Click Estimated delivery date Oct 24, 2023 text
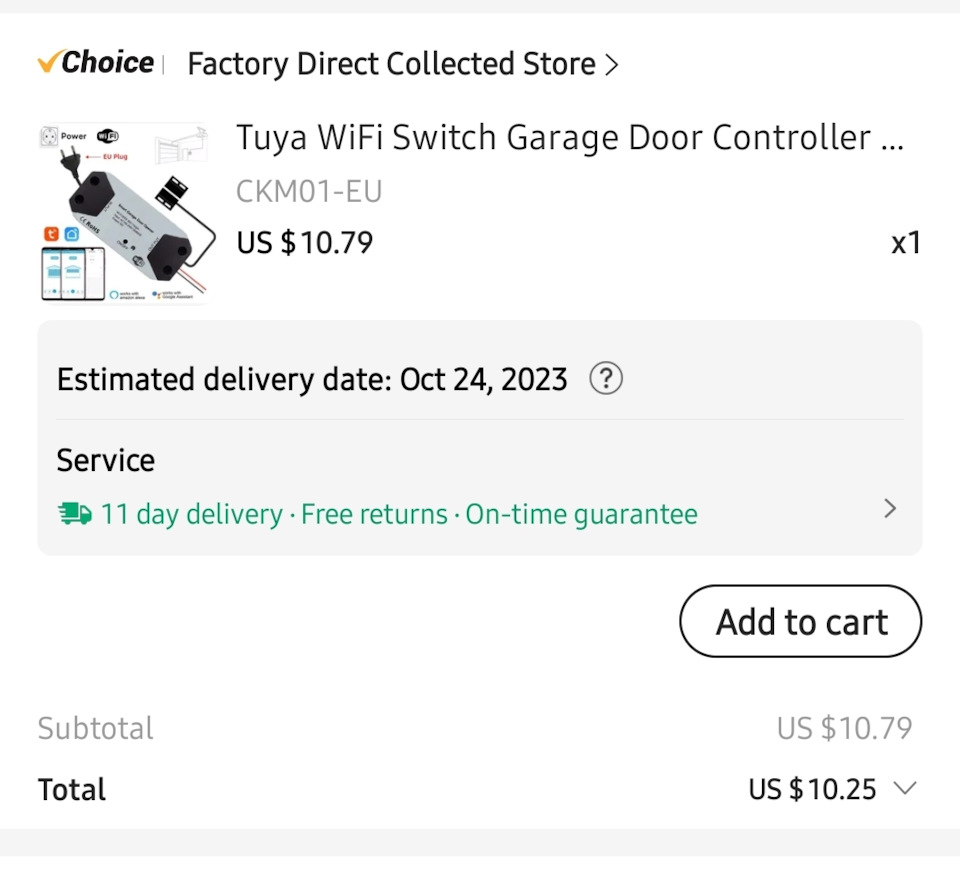 (x=312, y=380)
